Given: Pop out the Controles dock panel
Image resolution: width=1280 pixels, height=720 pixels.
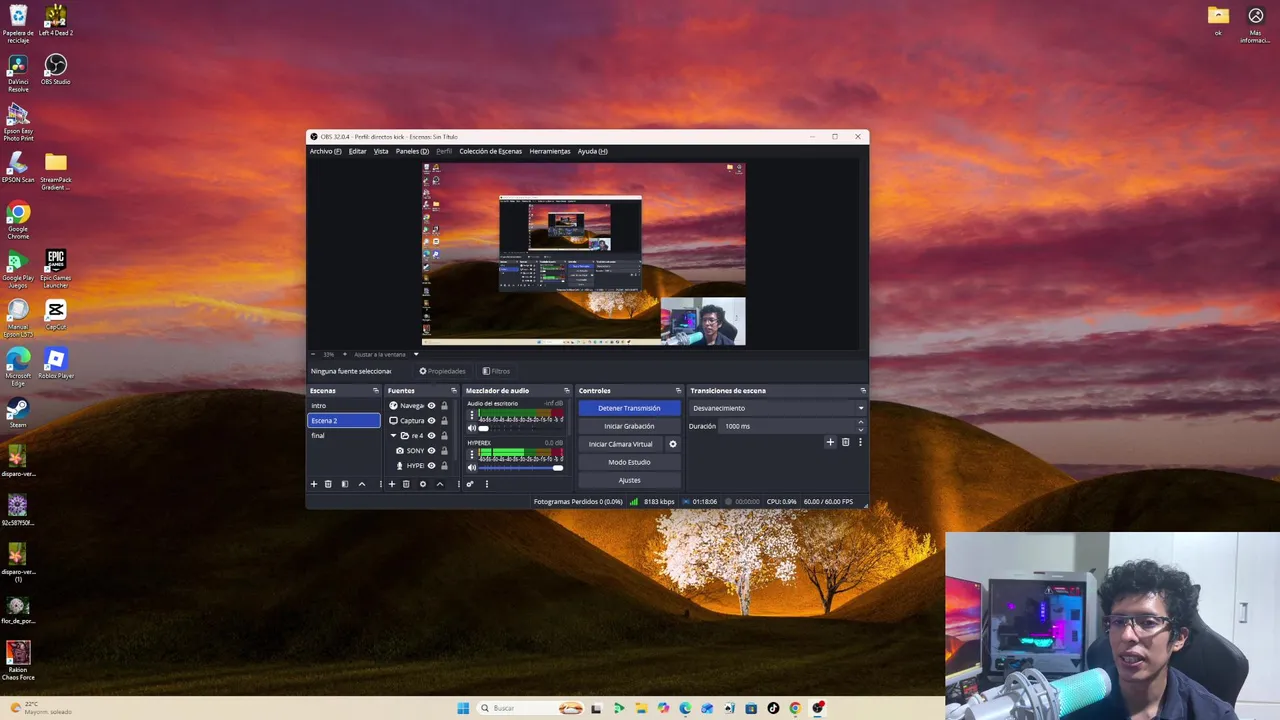Looking at the screenshot, I should (679, 391).
